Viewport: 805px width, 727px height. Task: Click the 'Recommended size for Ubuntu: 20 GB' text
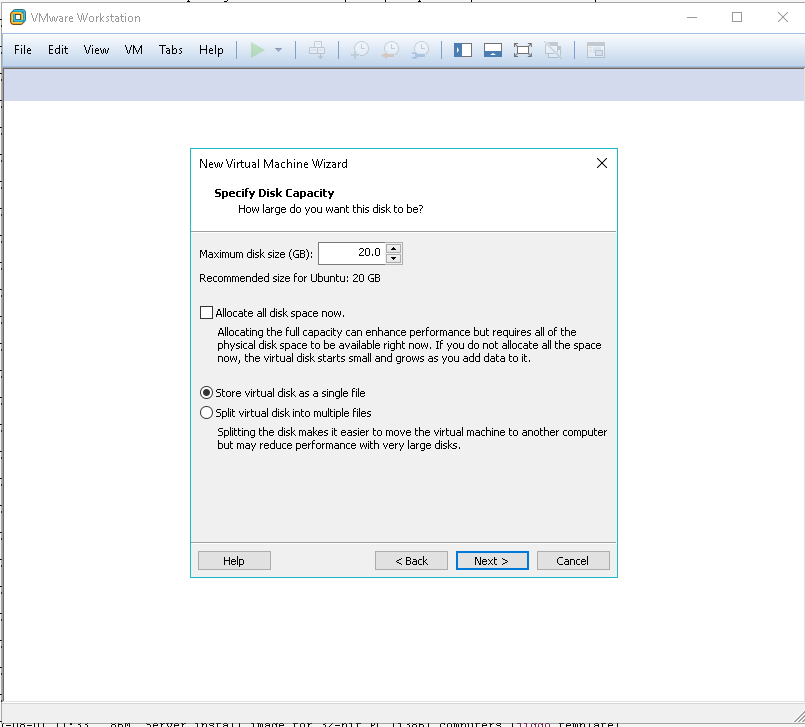tap(290, 278)
